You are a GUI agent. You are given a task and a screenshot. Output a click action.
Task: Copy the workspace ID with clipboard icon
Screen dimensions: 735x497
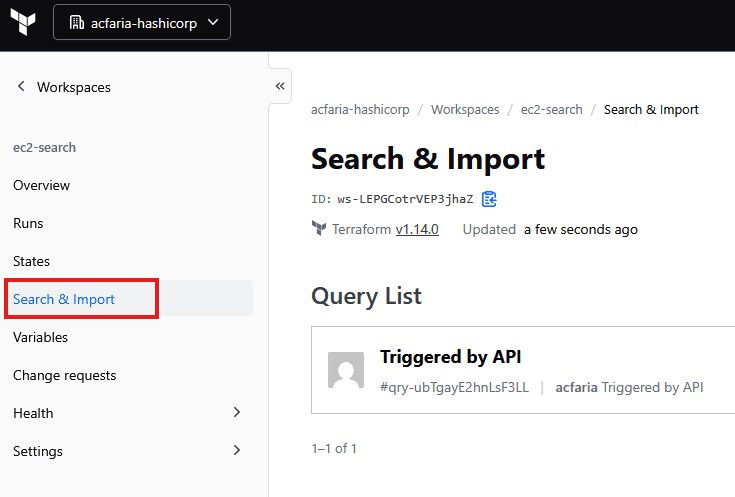(489, 199)
